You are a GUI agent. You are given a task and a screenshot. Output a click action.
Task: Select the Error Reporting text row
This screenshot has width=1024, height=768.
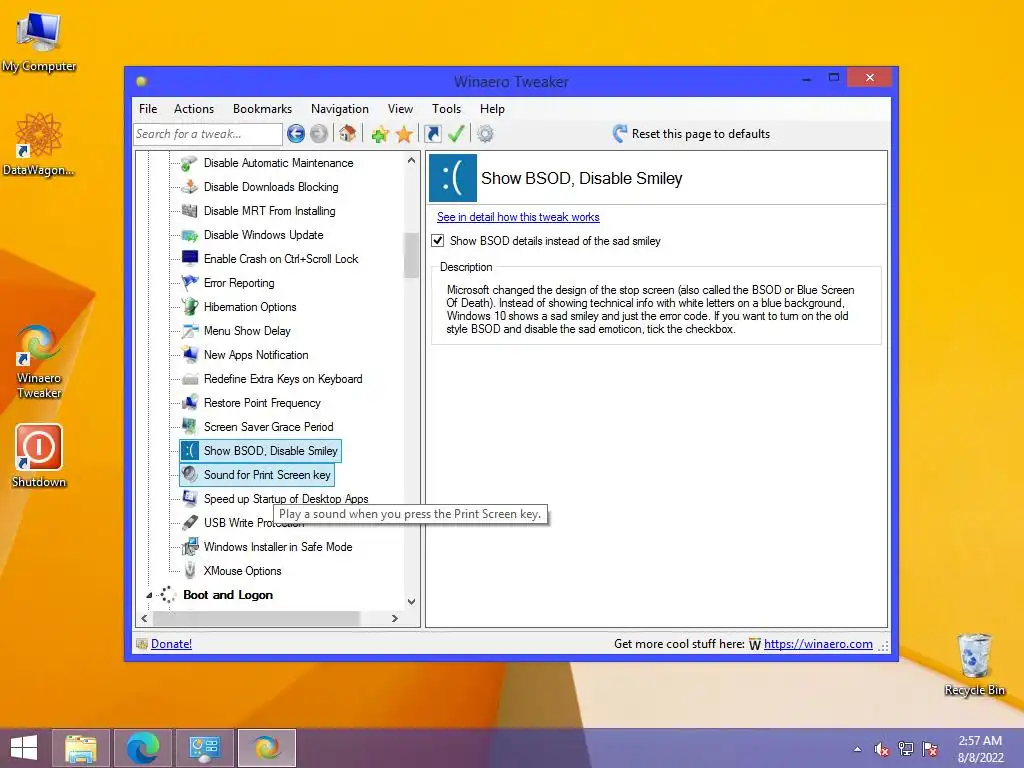[239, 283]
